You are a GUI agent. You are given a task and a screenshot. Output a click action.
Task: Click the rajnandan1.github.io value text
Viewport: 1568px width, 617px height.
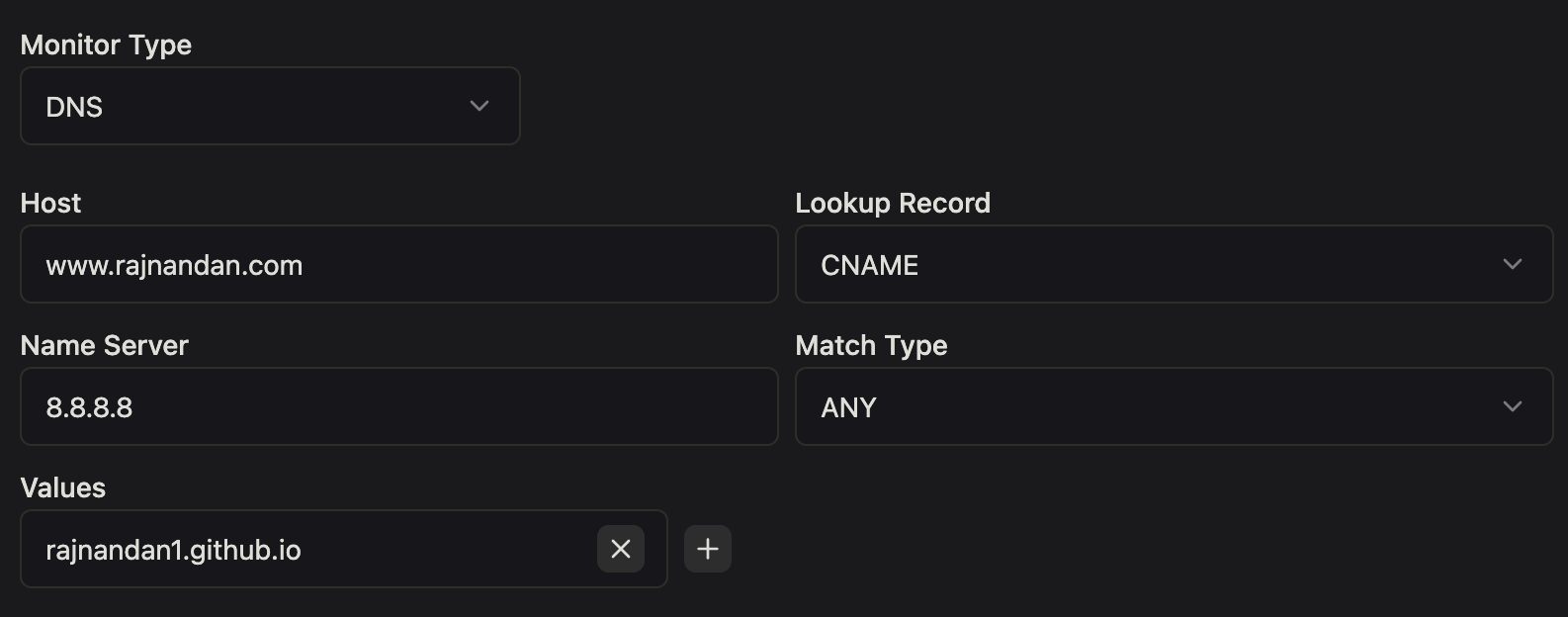click(173, 550)
